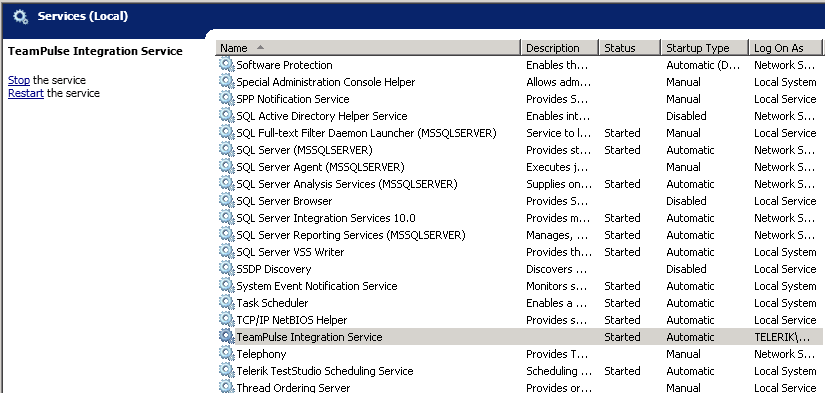This screenshot has height=393, width=825.
Task: Select SQL Server Analysis Services name
Action: click(347, 184)
